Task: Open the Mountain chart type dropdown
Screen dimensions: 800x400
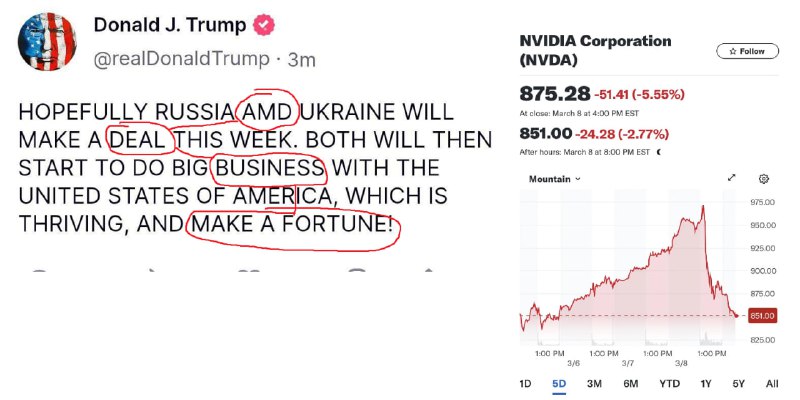Action: click(555, 179)
